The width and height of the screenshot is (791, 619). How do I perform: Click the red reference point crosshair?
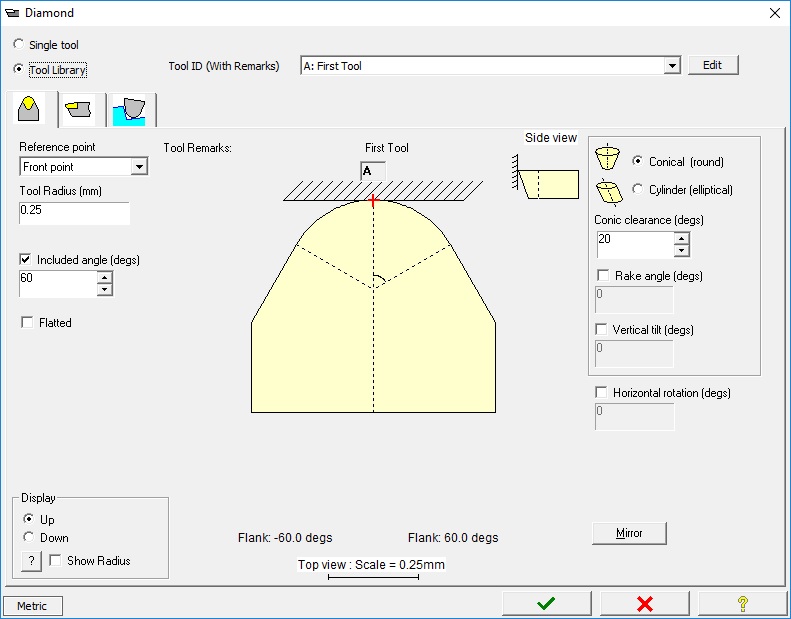coord(373,201)
